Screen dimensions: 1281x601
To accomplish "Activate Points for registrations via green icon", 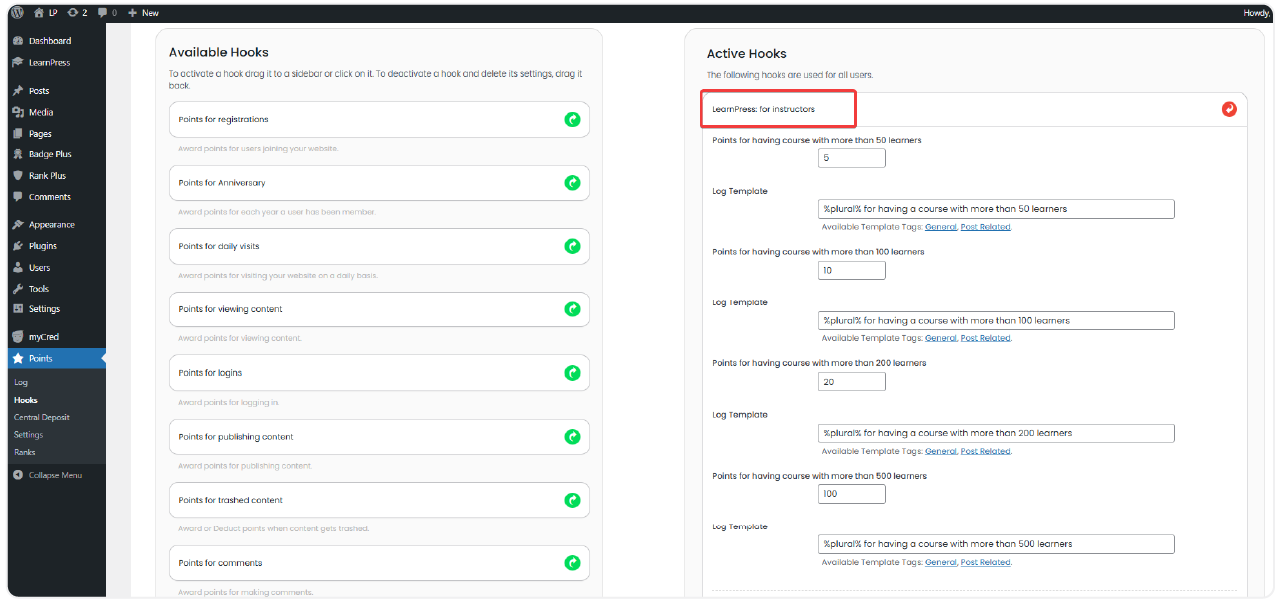I will pyautogui.click(x=572, y=119).
